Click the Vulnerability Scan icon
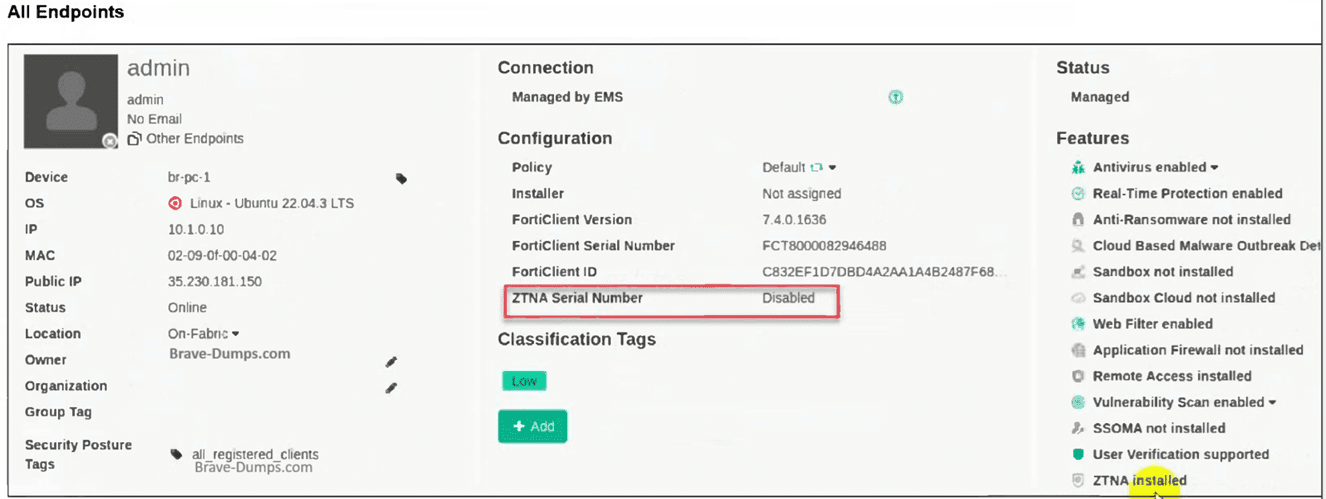The width and height of the screenshot is (1326, 499). point(1078,402)
